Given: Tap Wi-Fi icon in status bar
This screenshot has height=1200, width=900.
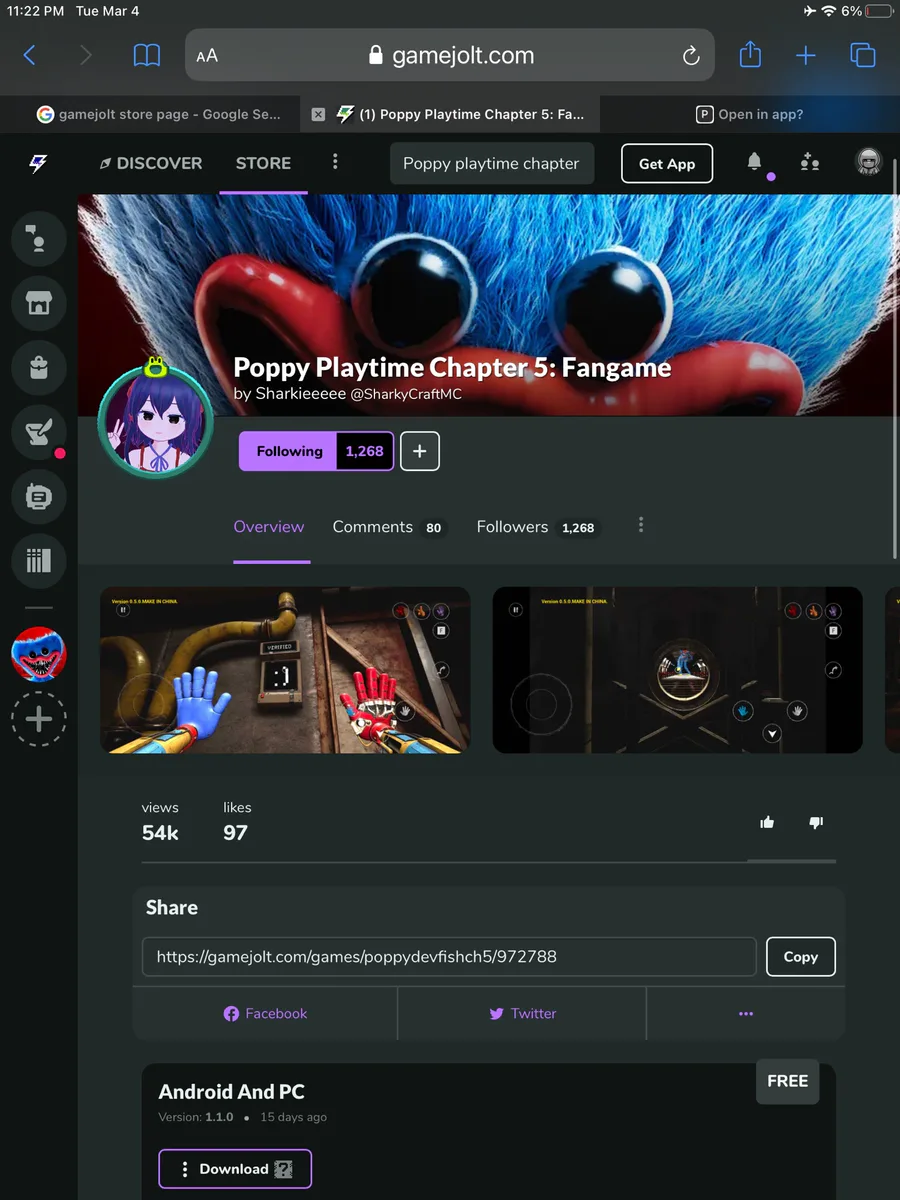Looking at the screenshot, I should [828, 11].
